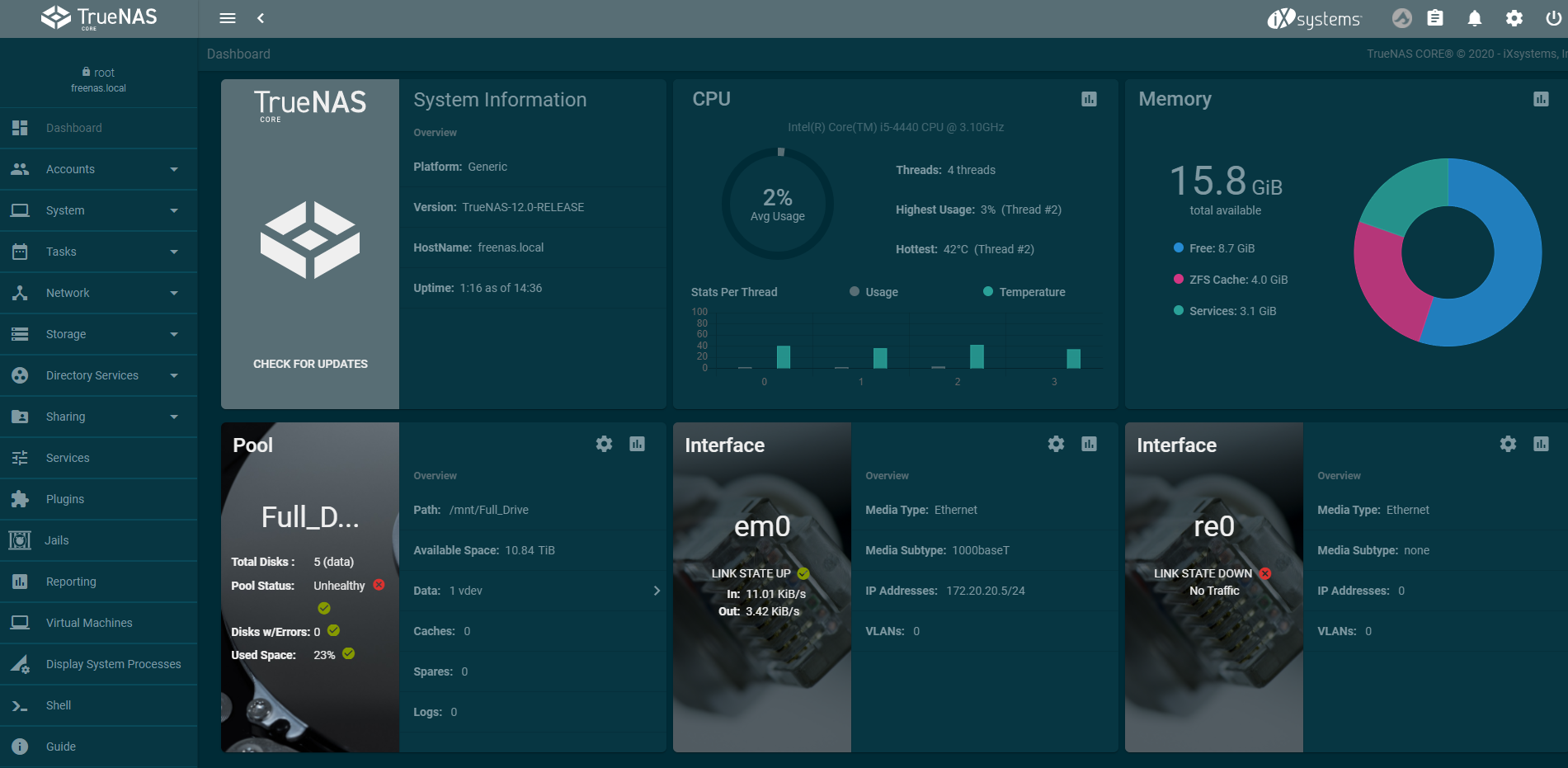Open TrueCommand status icon in top bar
The image size is (1568, 768).
[x=1402, y=18]
